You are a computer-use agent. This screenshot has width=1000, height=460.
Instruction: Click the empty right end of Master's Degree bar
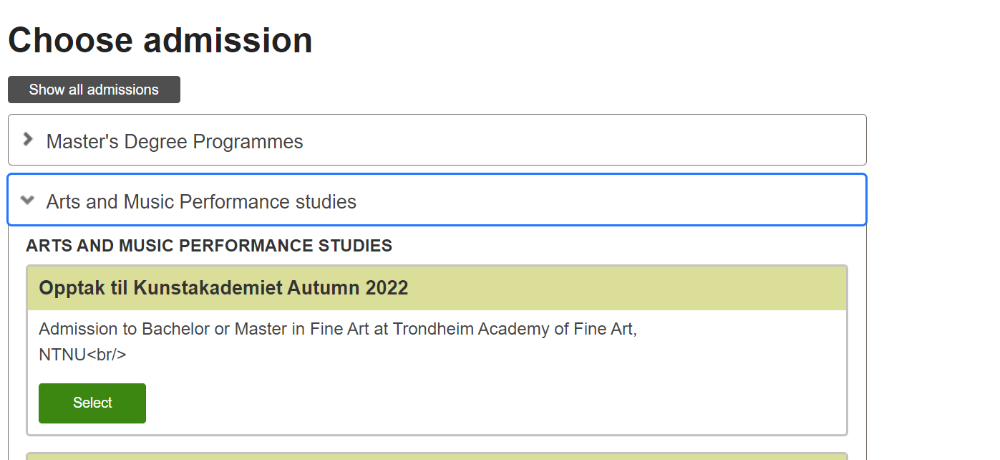coord(700,140)
